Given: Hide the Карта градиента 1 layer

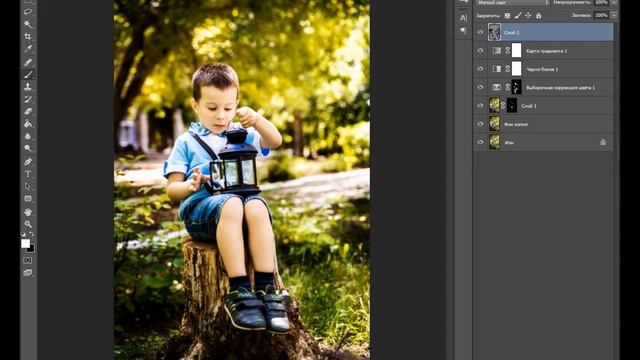Looking at the screenshot, I should [x=480, y=51].
